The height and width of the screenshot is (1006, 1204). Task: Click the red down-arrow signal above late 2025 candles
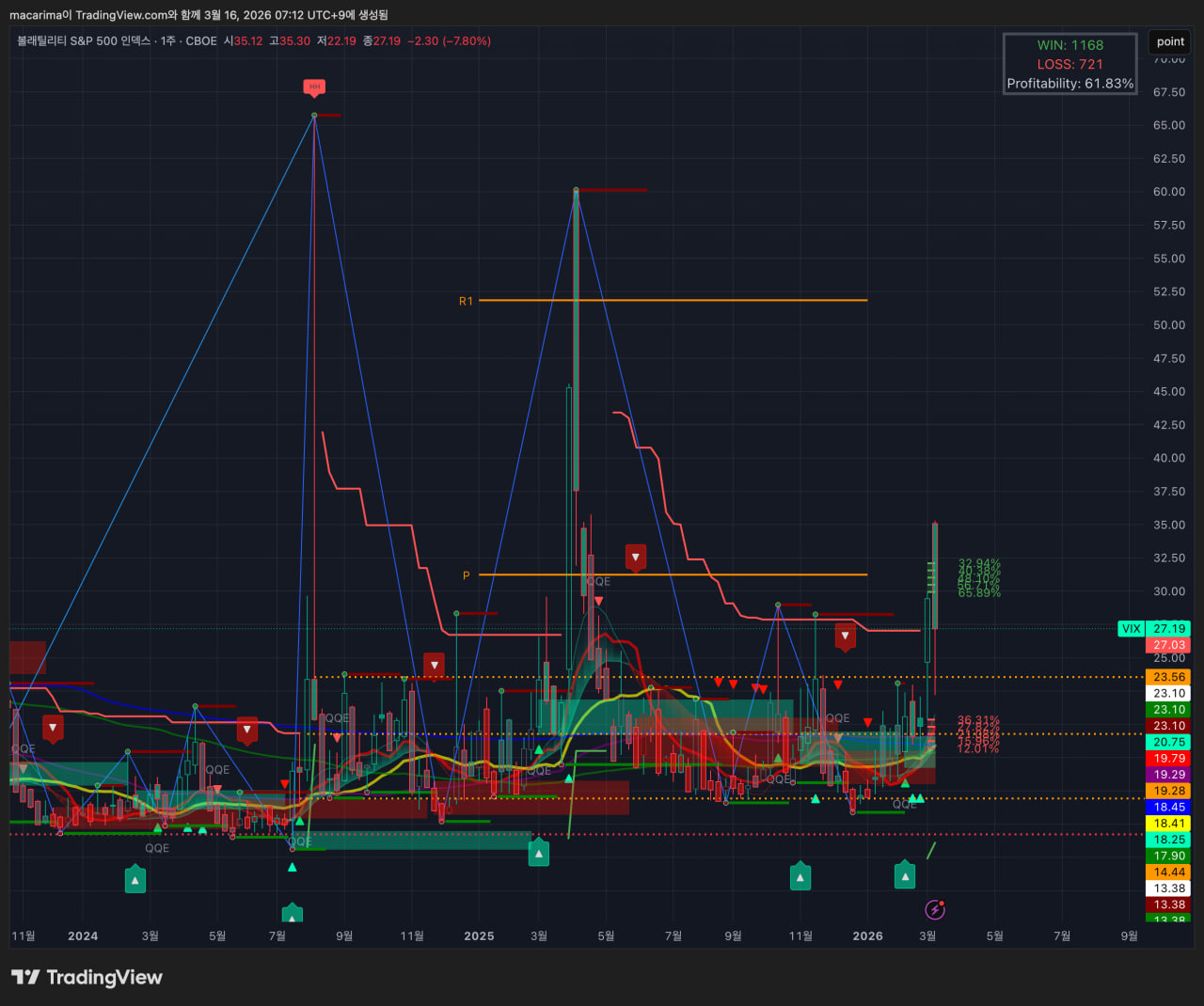coord(845,637)
